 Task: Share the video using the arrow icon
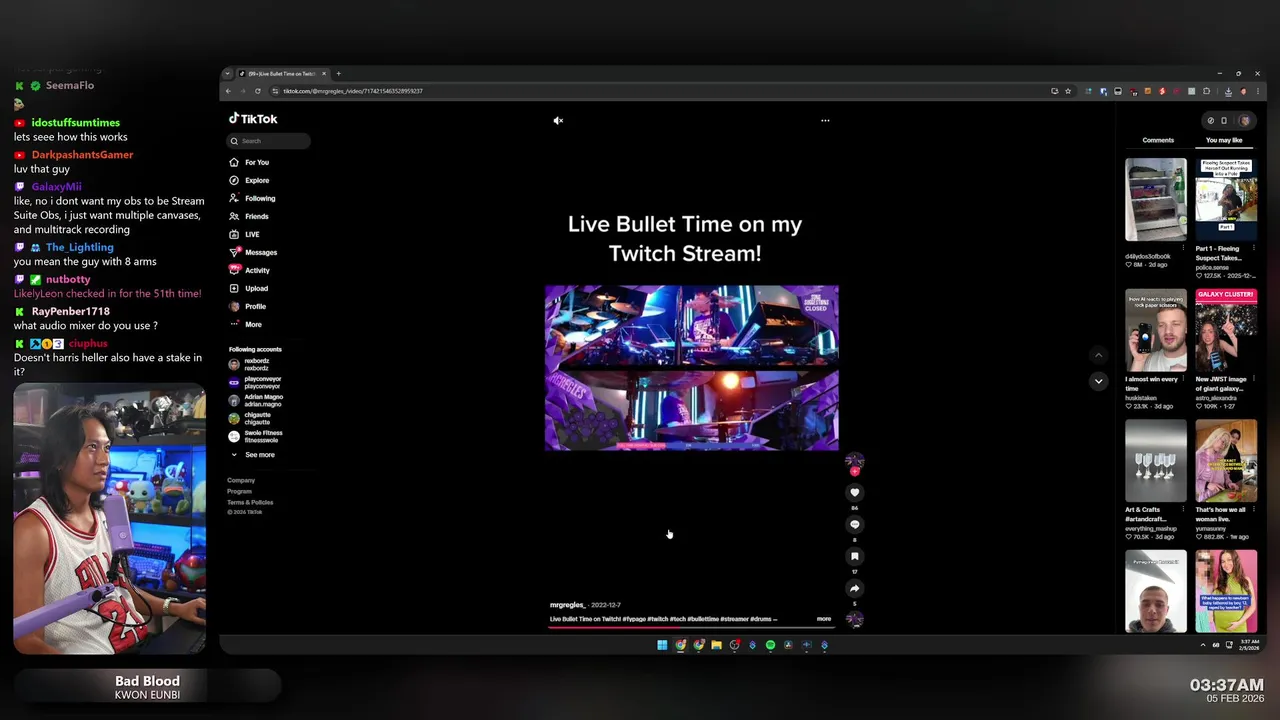click(x=854, y=588)
